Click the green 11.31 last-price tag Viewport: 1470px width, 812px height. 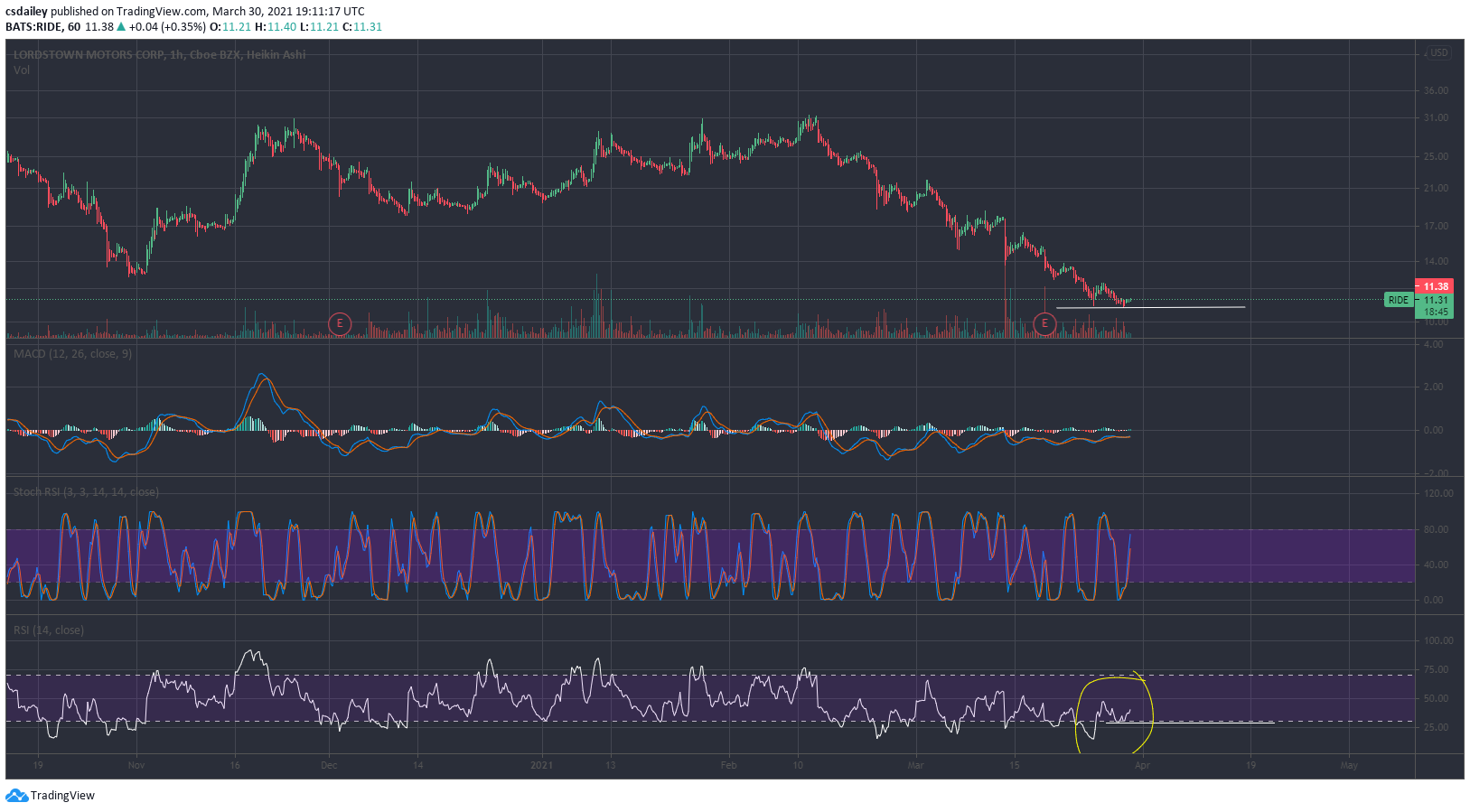1435,300
